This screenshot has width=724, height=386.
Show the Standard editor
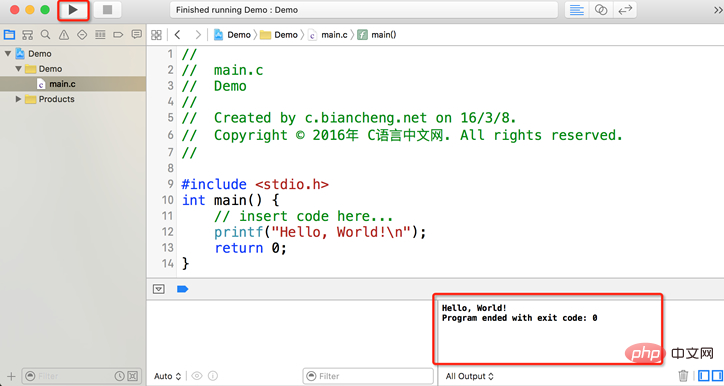pos(576,10)
